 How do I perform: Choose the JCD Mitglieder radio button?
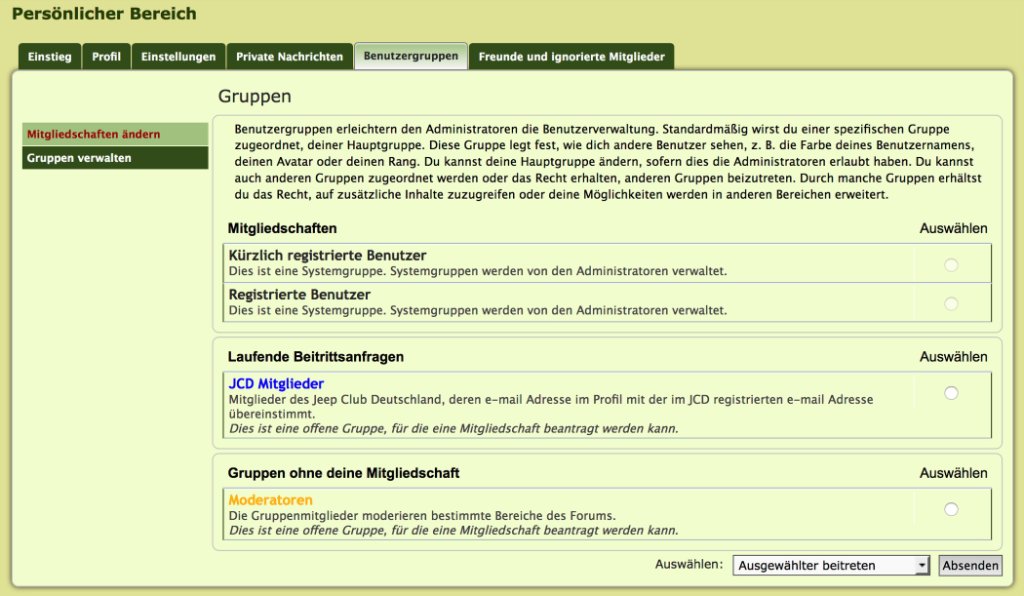[951, 393]
